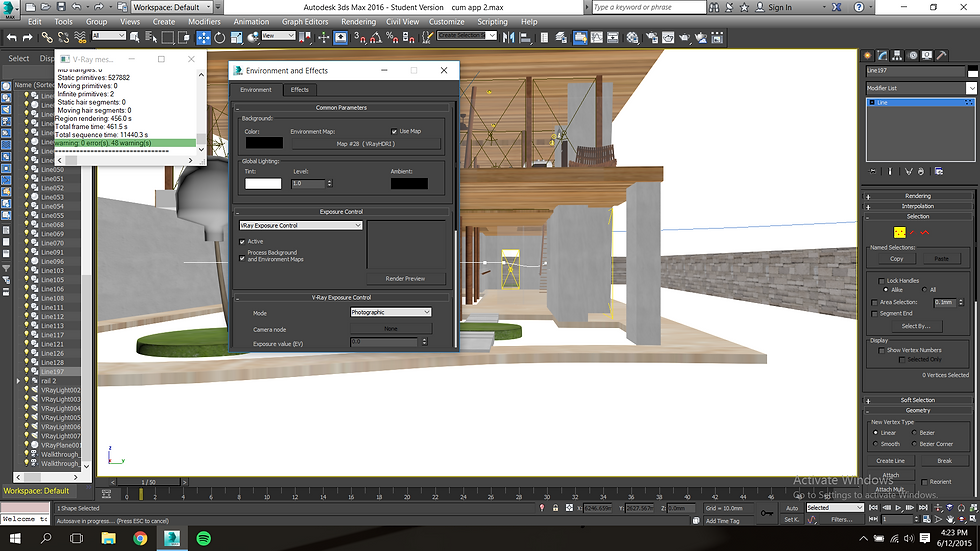Viewport: 980px width, 551px height.
Task: Toggle Process Background and Environment Maps
Action: [242, 257]
